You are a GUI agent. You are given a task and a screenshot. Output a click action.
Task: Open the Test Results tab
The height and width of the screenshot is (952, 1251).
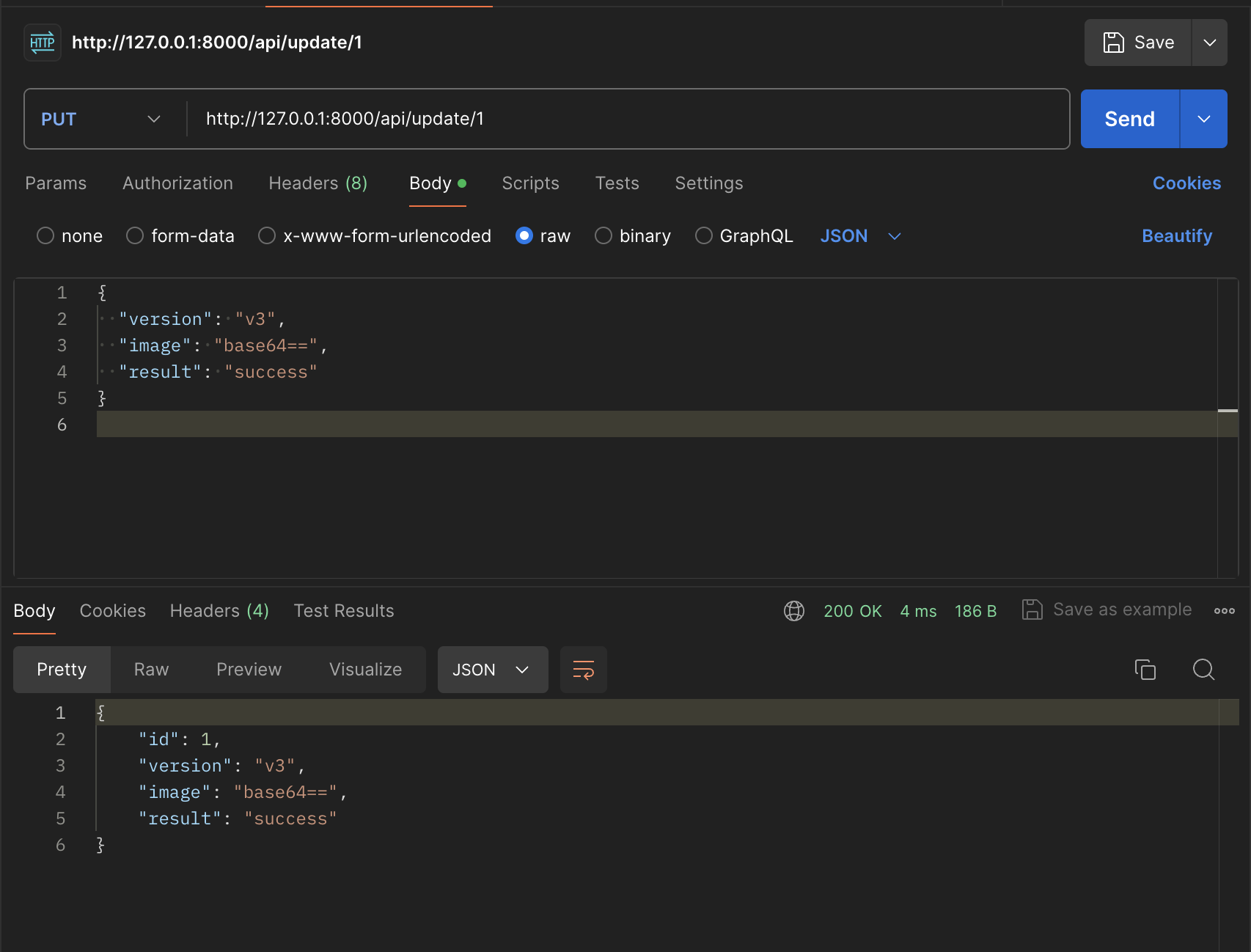point(344,611)
